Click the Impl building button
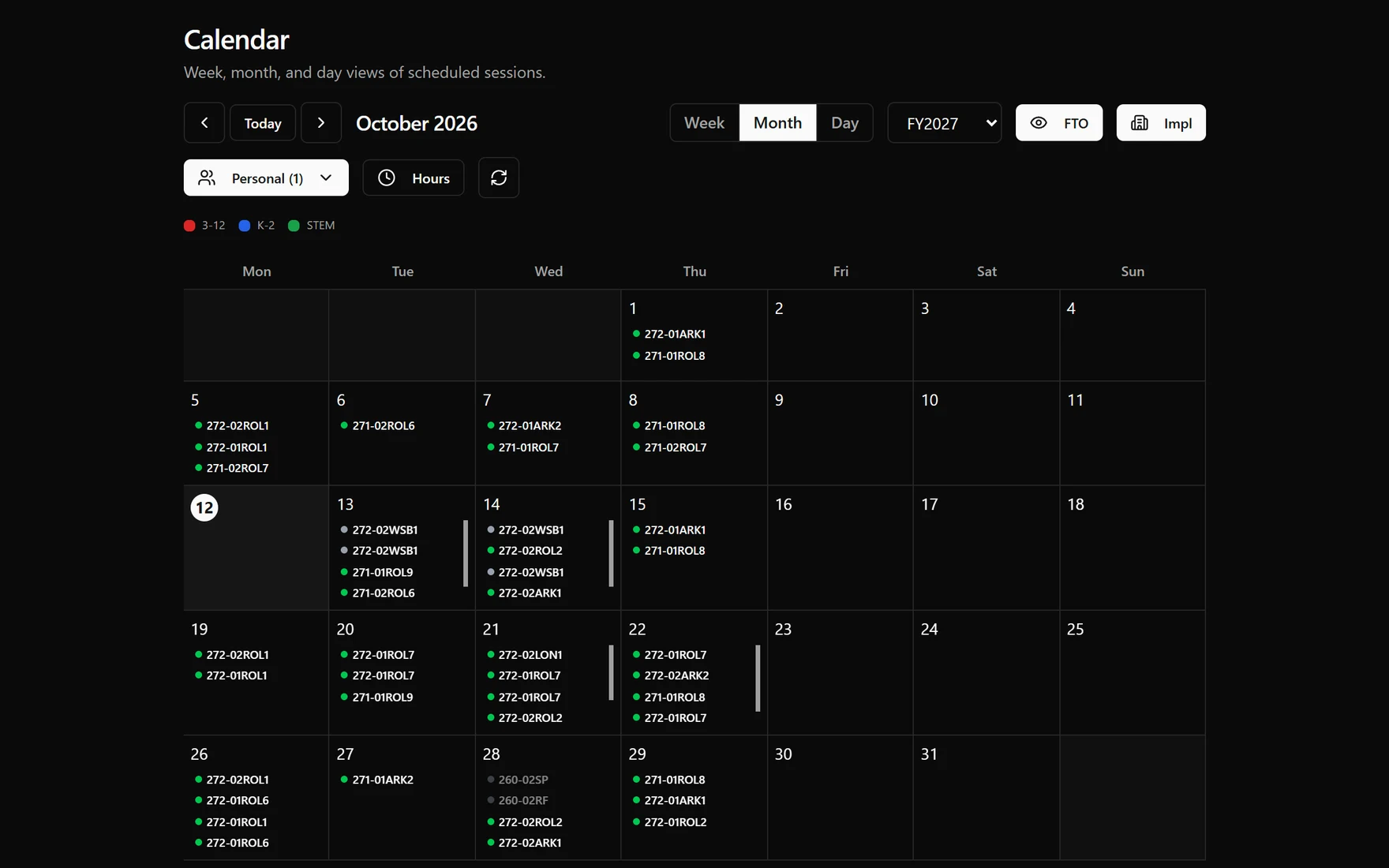 (x=1161, y=123)
